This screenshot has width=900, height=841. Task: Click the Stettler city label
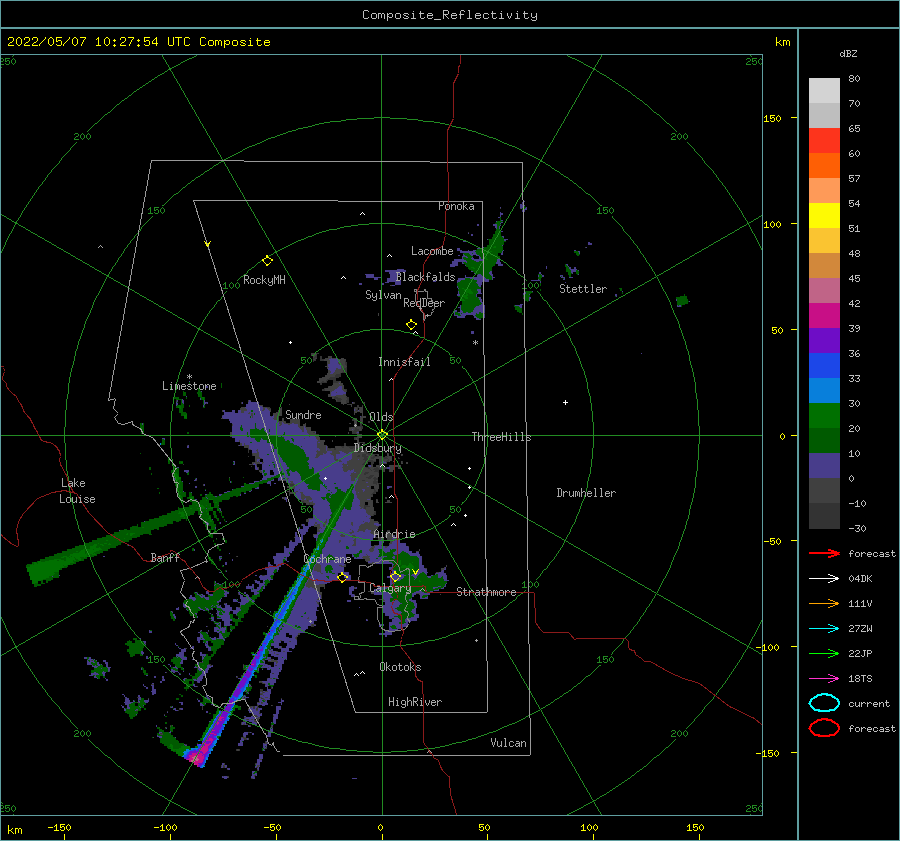(583, 289)
